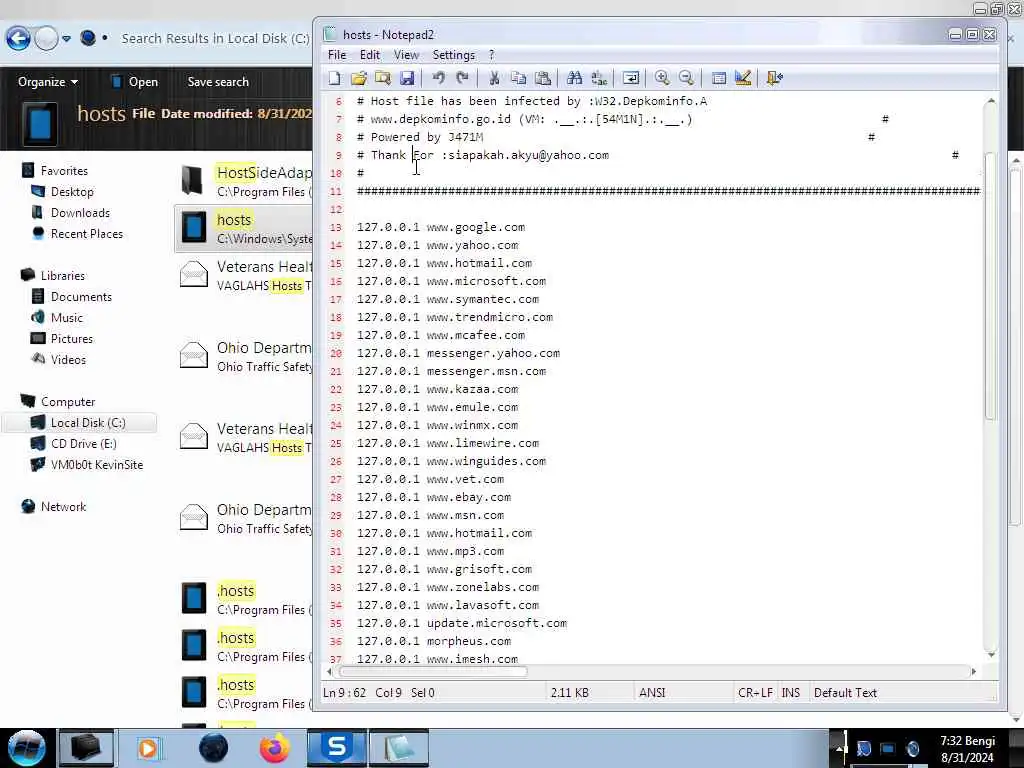Open the customize schemes icon

(x=743, y=78)
